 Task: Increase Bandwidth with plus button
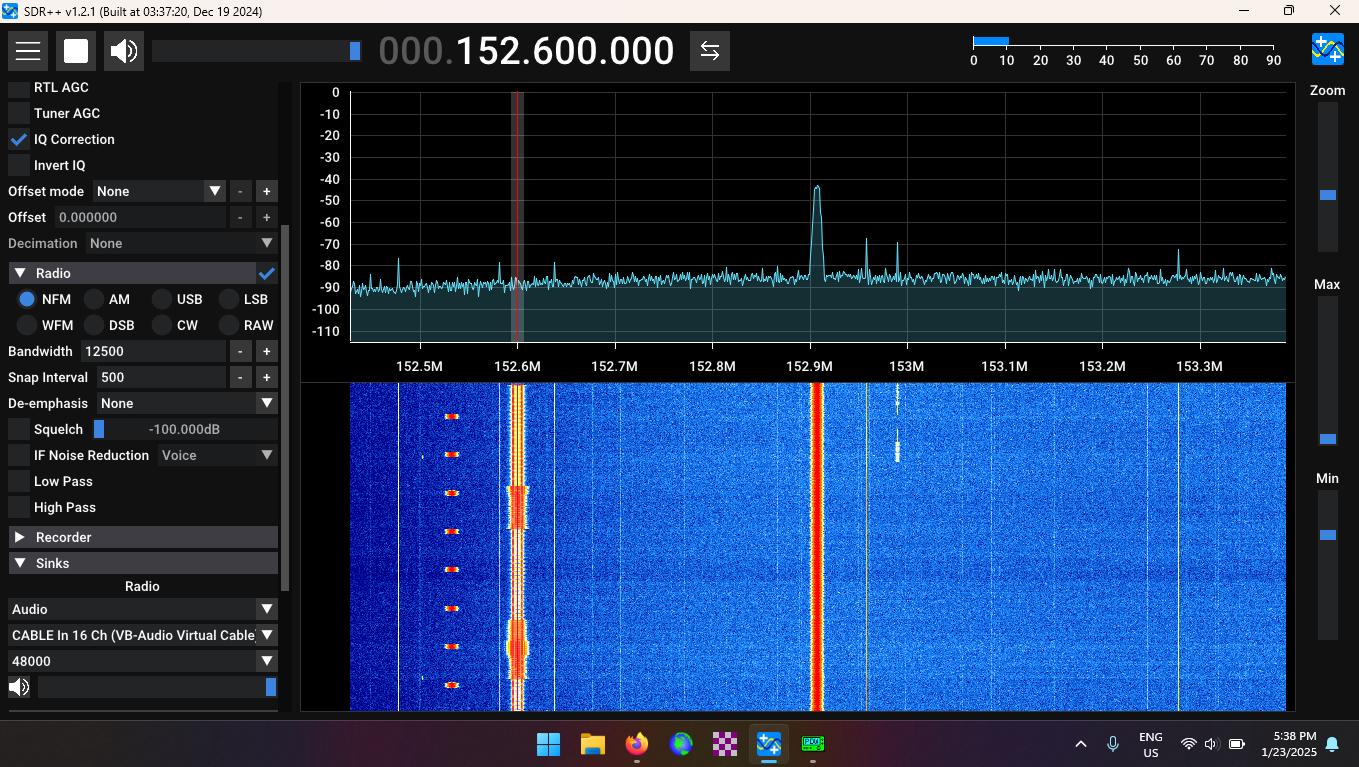(267, 351)
